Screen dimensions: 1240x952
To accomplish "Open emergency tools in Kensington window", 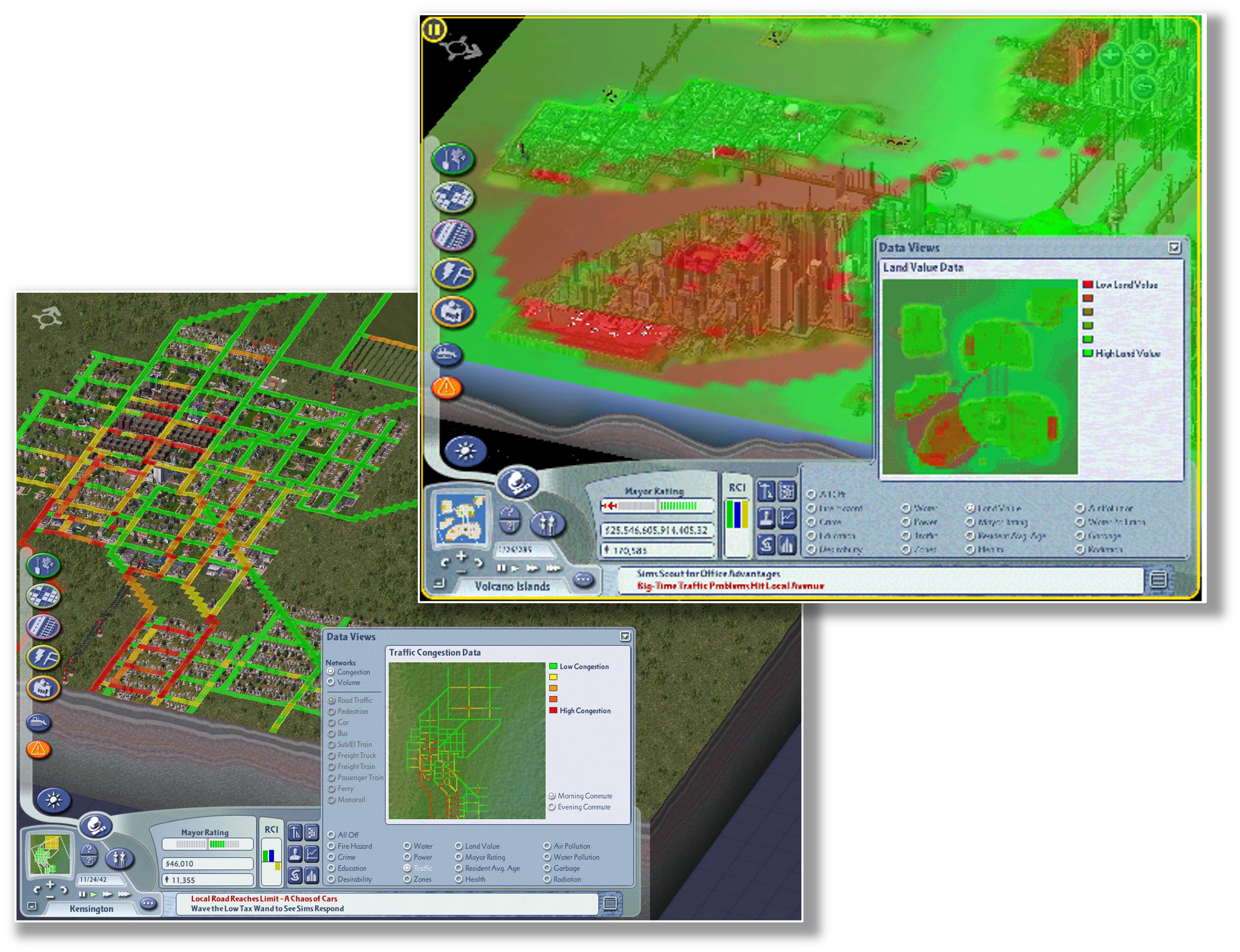I will [39, 749].
